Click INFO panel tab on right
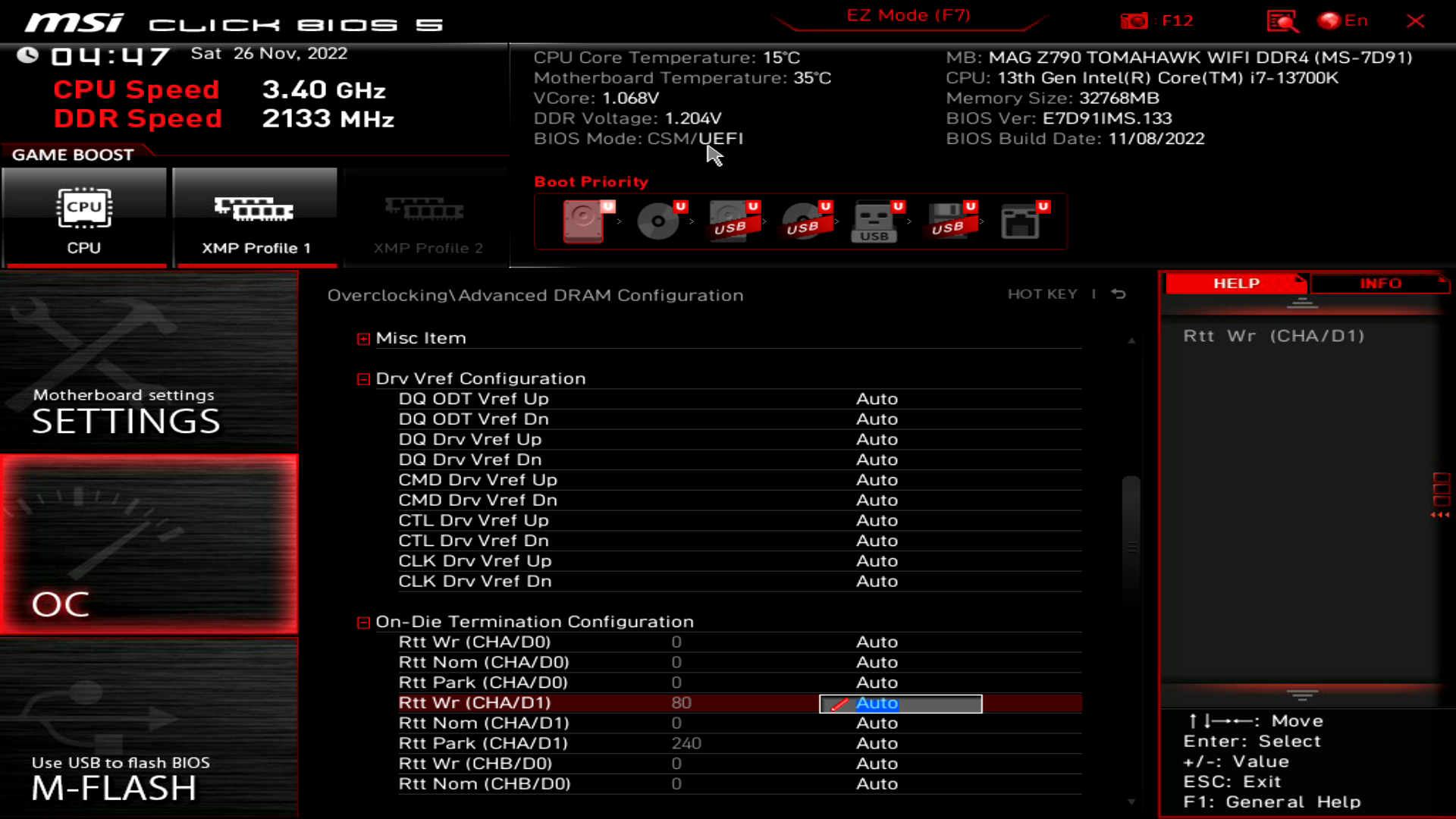This screenshot has width=1456, height=819. (x=1381, y=283)
